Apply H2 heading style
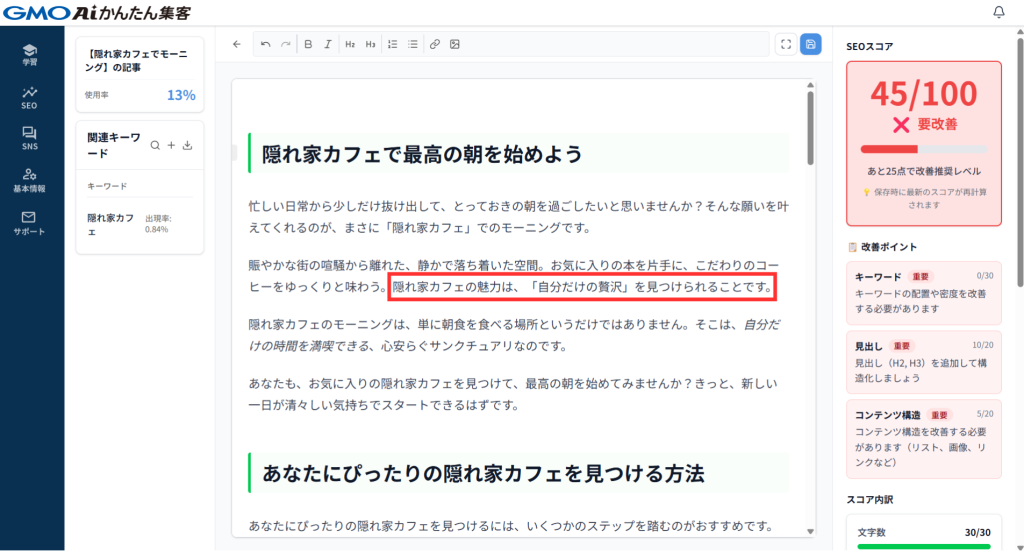This screenshot has height=552, width=1024. tap(350, 44)
